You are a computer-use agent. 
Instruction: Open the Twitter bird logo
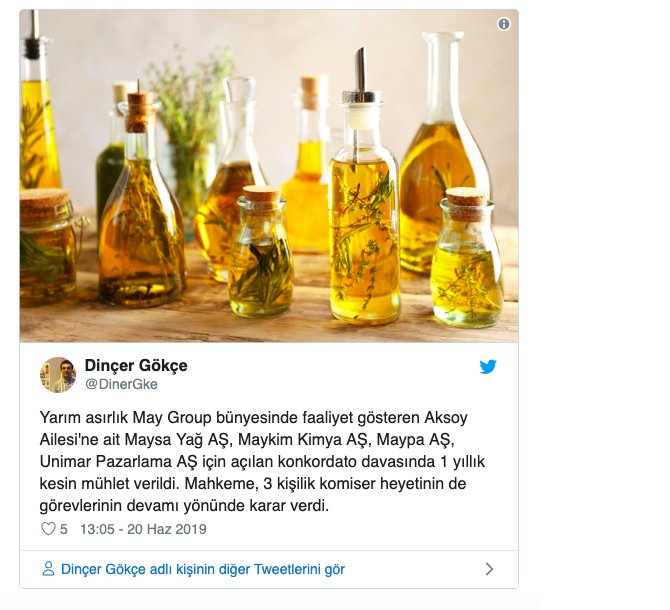pyautogui.click(x=488, y=367)
